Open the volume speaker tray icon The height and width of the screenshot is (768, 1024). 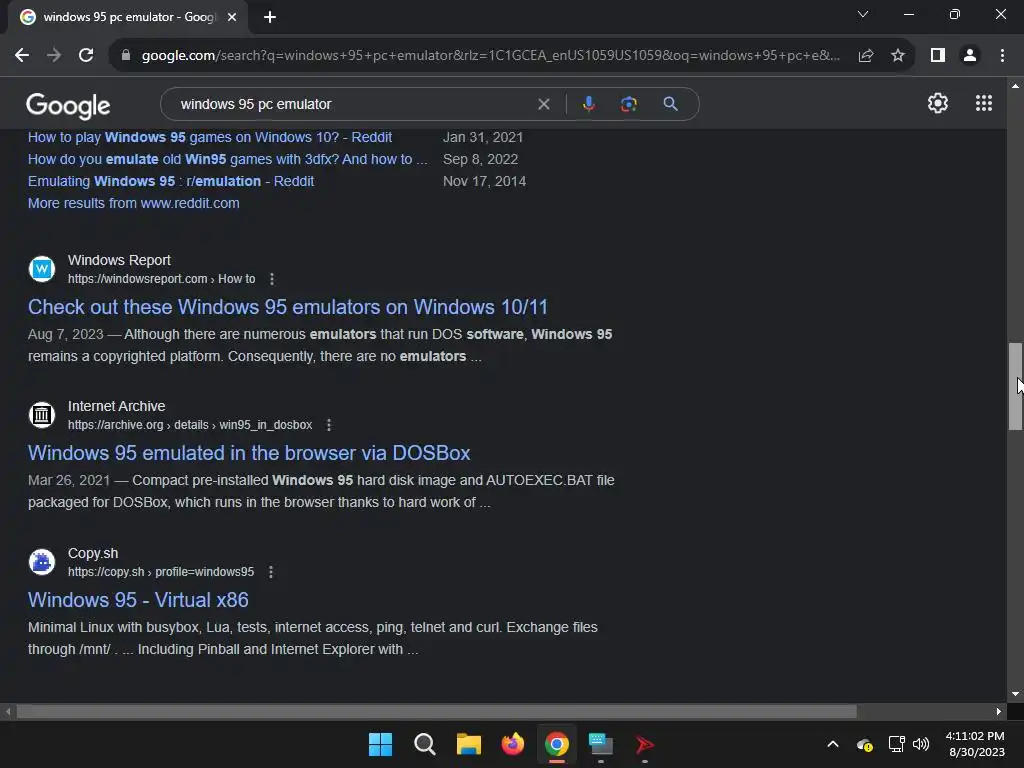coord(921,744)
